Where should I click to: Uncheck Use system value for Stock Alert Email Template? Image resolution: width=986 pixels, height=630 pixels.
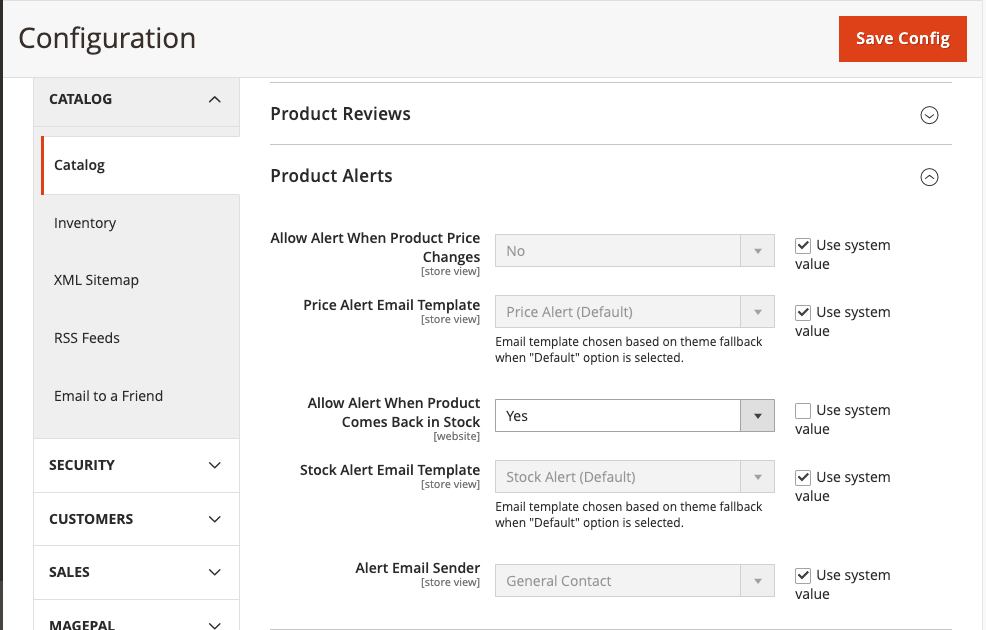pyautogui.click(x=803, y=477)
